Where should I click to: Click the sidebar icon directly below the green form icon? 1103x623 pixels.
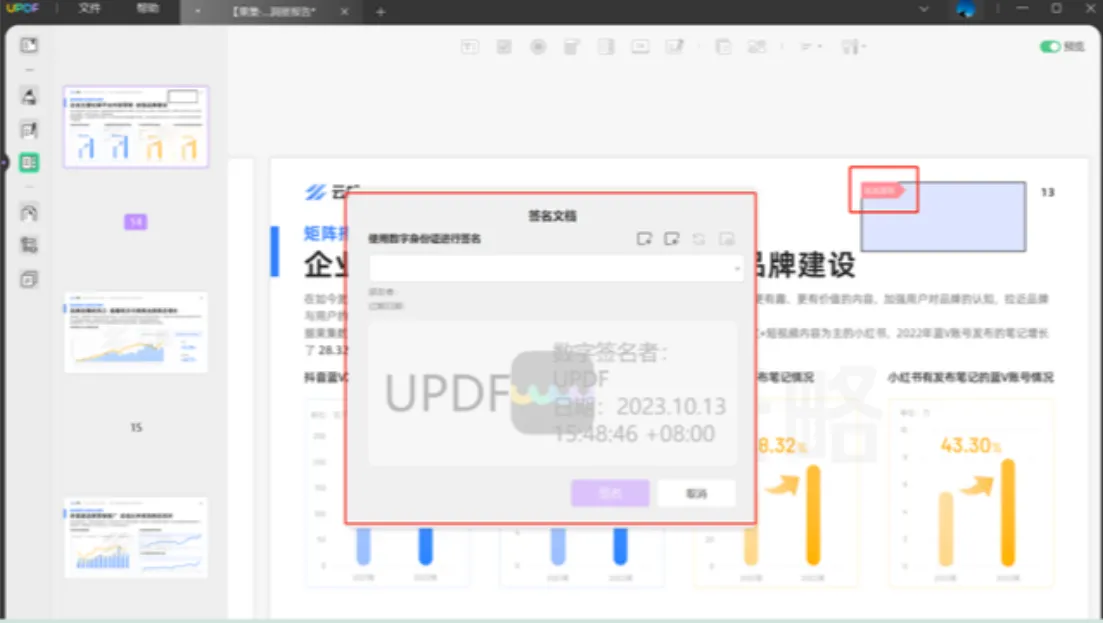coord(29,212)
